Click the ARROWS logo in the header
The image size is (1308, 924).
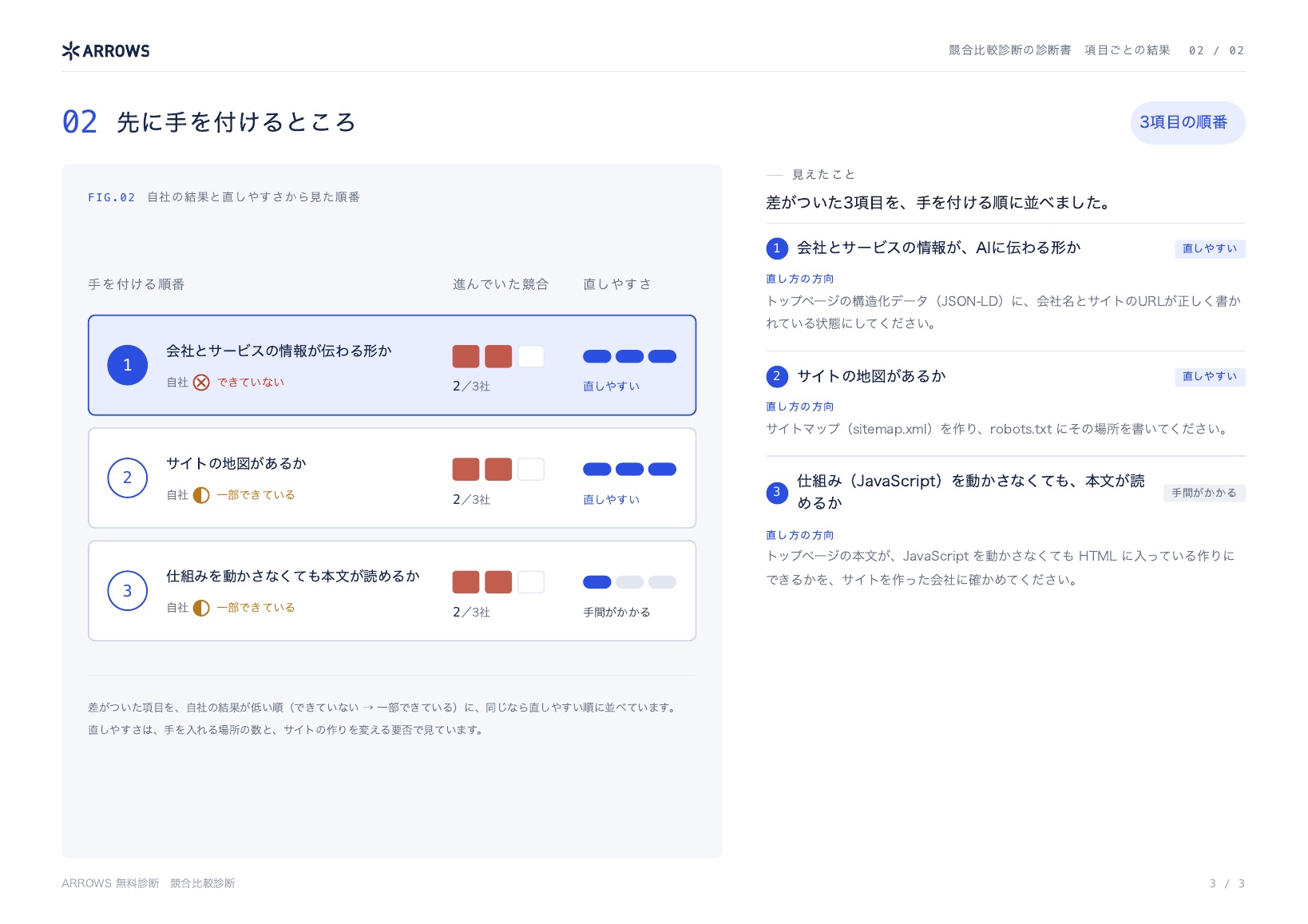click(105, 51)
